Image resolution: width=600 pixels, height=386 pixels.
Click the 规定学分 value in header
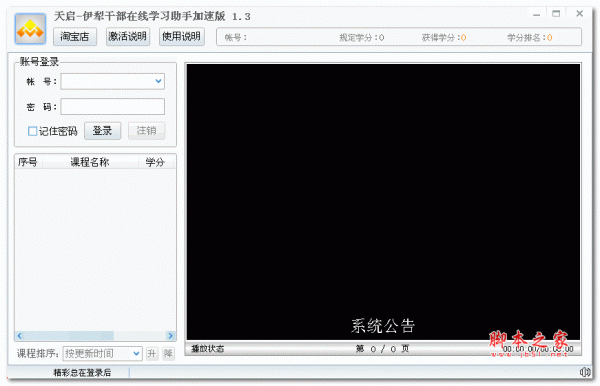coord(382,37)
